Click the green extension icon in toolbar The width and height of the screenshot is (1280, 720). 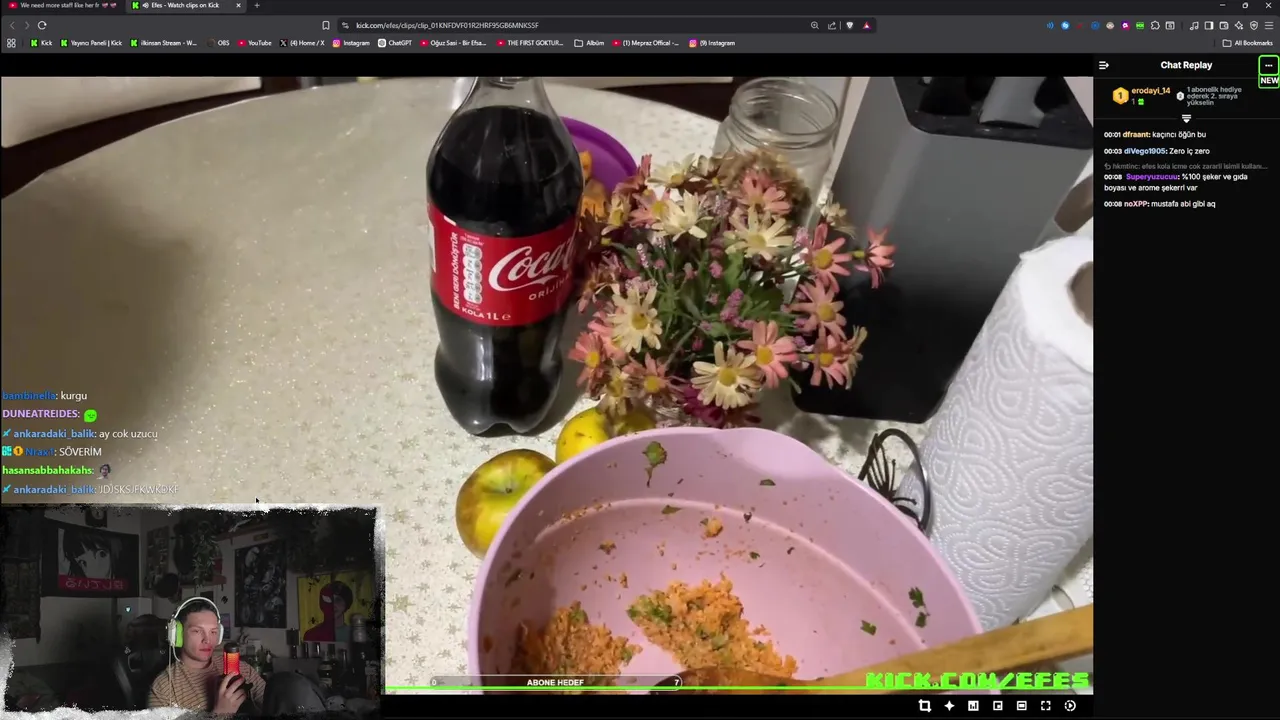point(1140,25)
